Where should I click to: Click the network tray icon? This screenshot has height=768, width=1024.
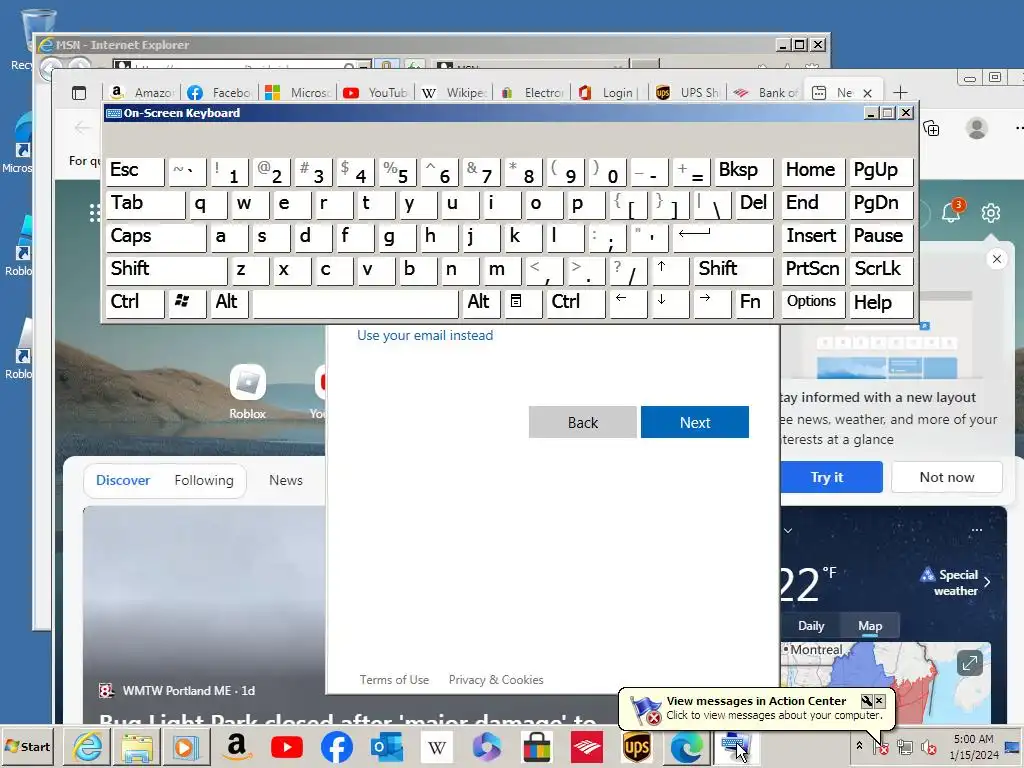pos(904,746)
